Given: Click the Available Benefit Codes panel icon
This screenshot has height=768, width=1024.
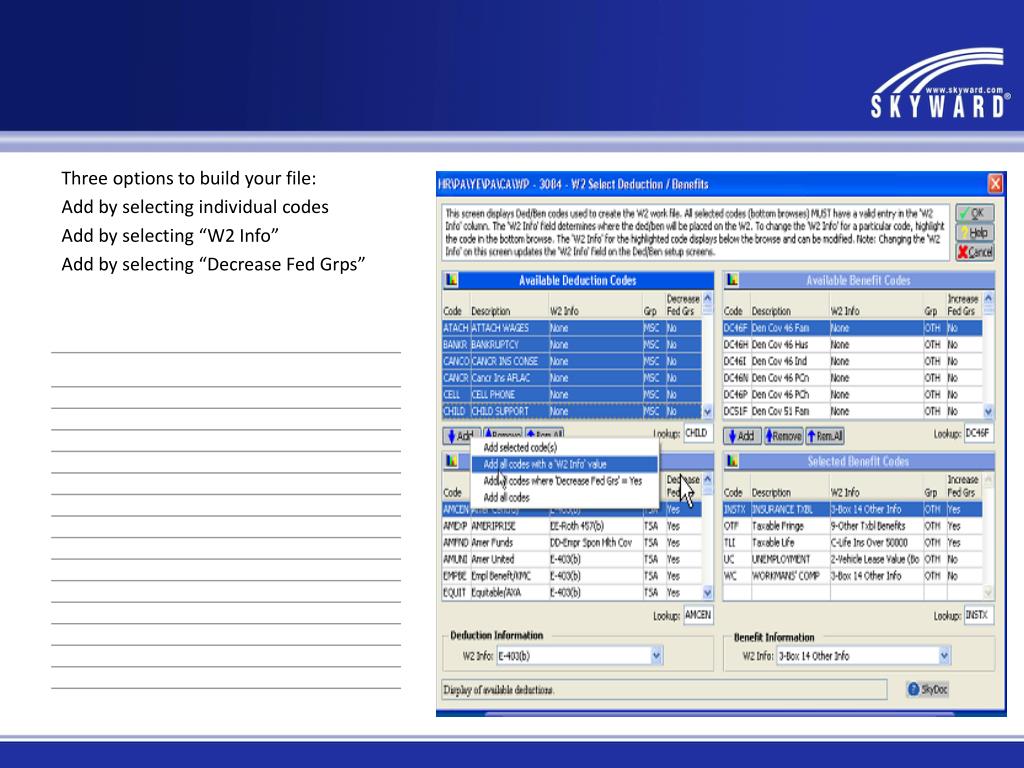Looking at the screenshot, I should click(732, 280).
